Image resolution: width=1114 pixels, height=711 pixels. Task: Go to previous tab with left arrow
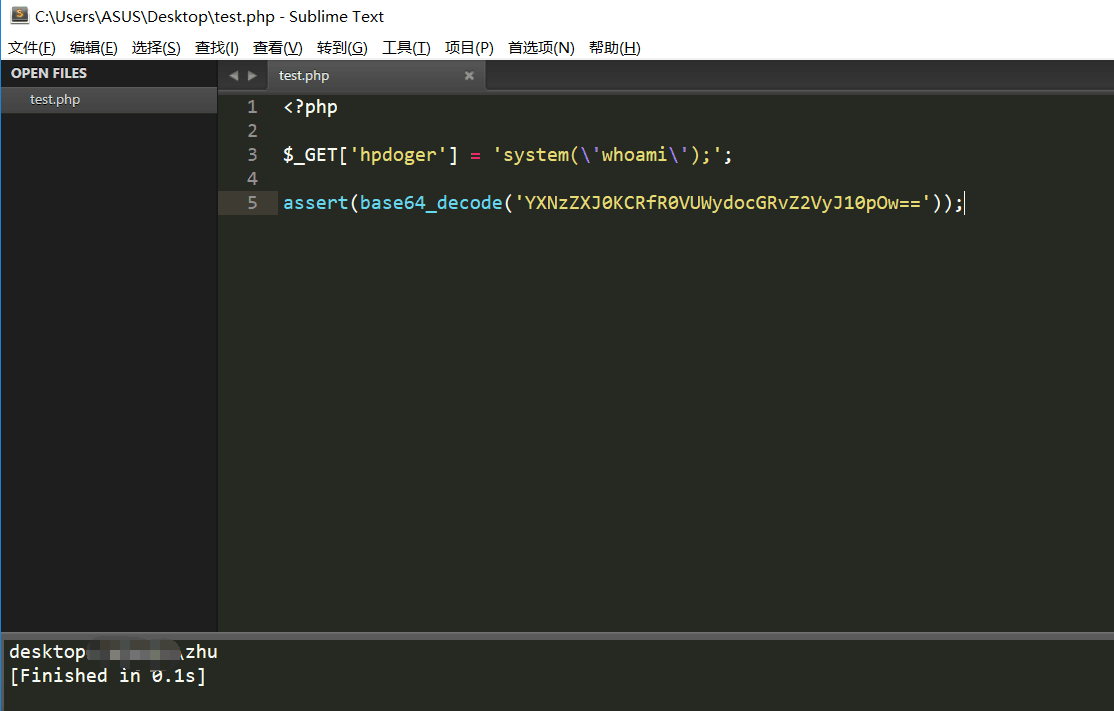[234, 75]
